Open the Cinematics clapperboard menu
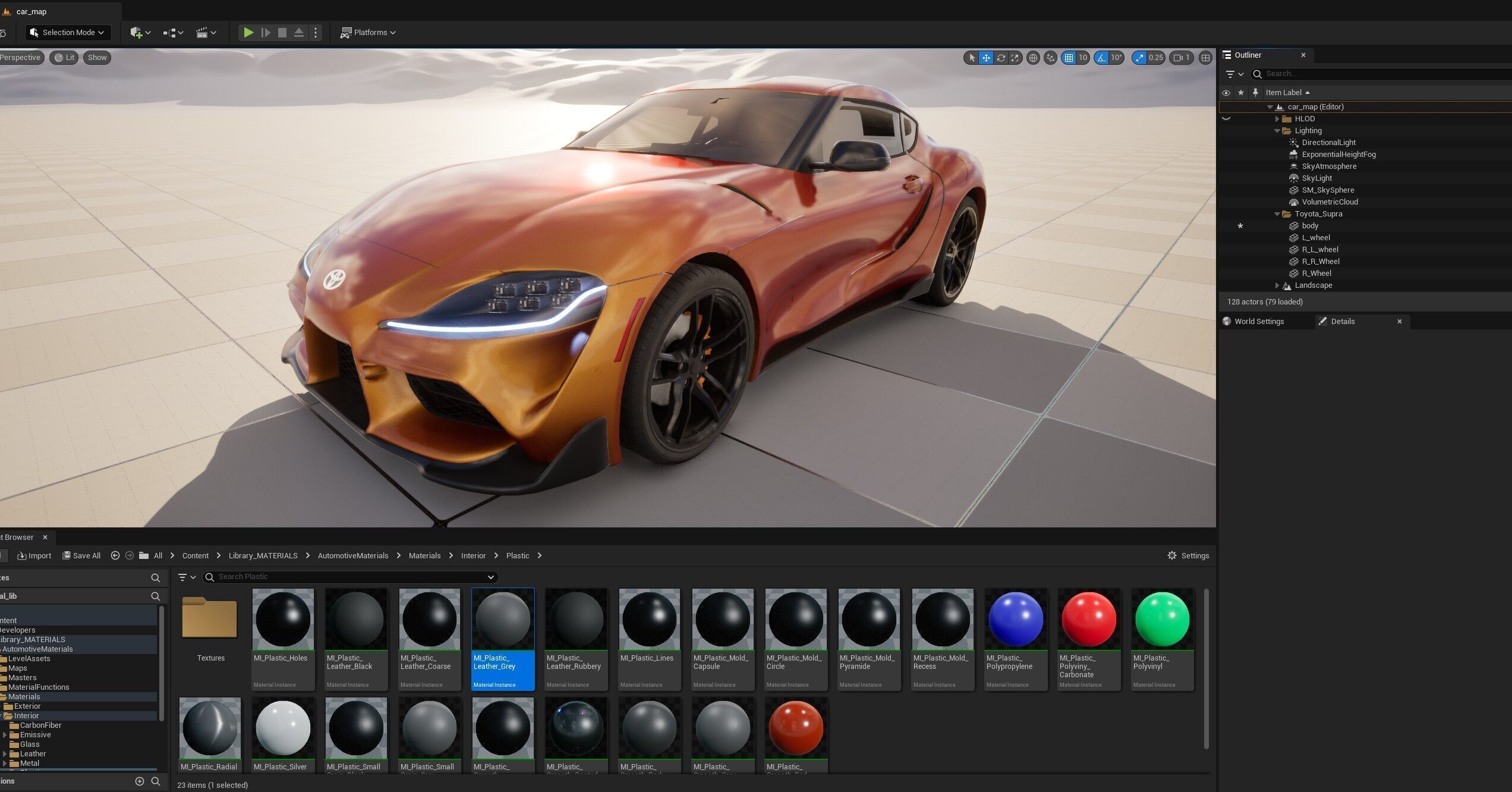1512x792 pixels. tap(206, 33)
